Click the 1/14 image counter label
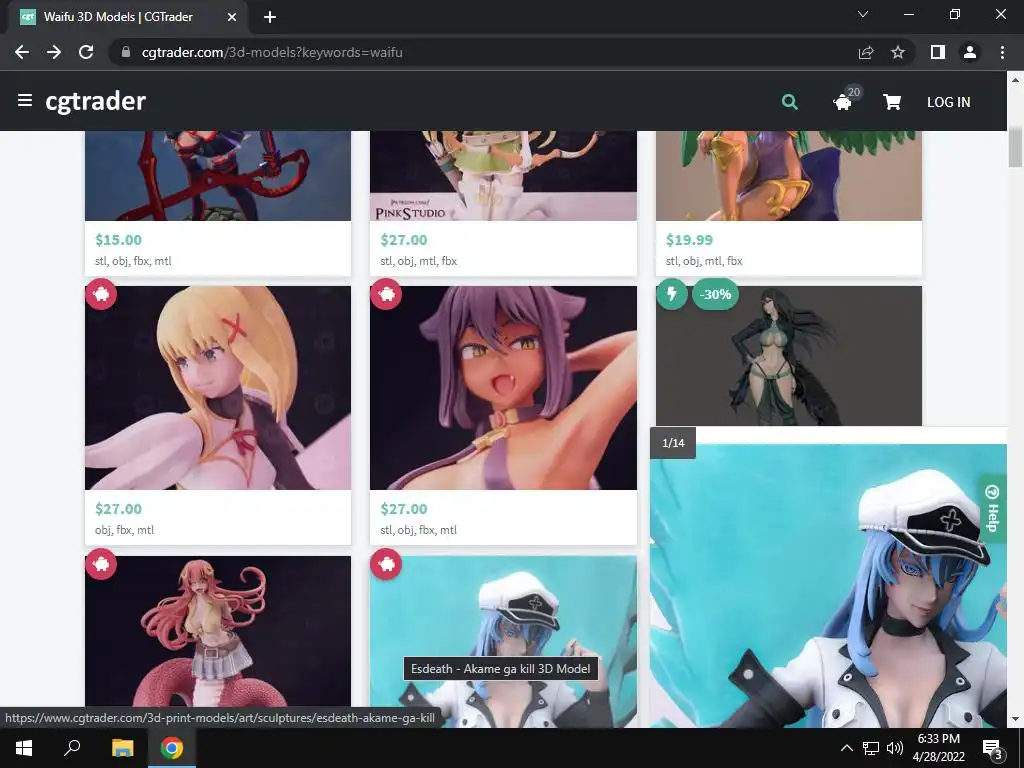This screenshot has width=1024, height=768. [x=673, y=443]
